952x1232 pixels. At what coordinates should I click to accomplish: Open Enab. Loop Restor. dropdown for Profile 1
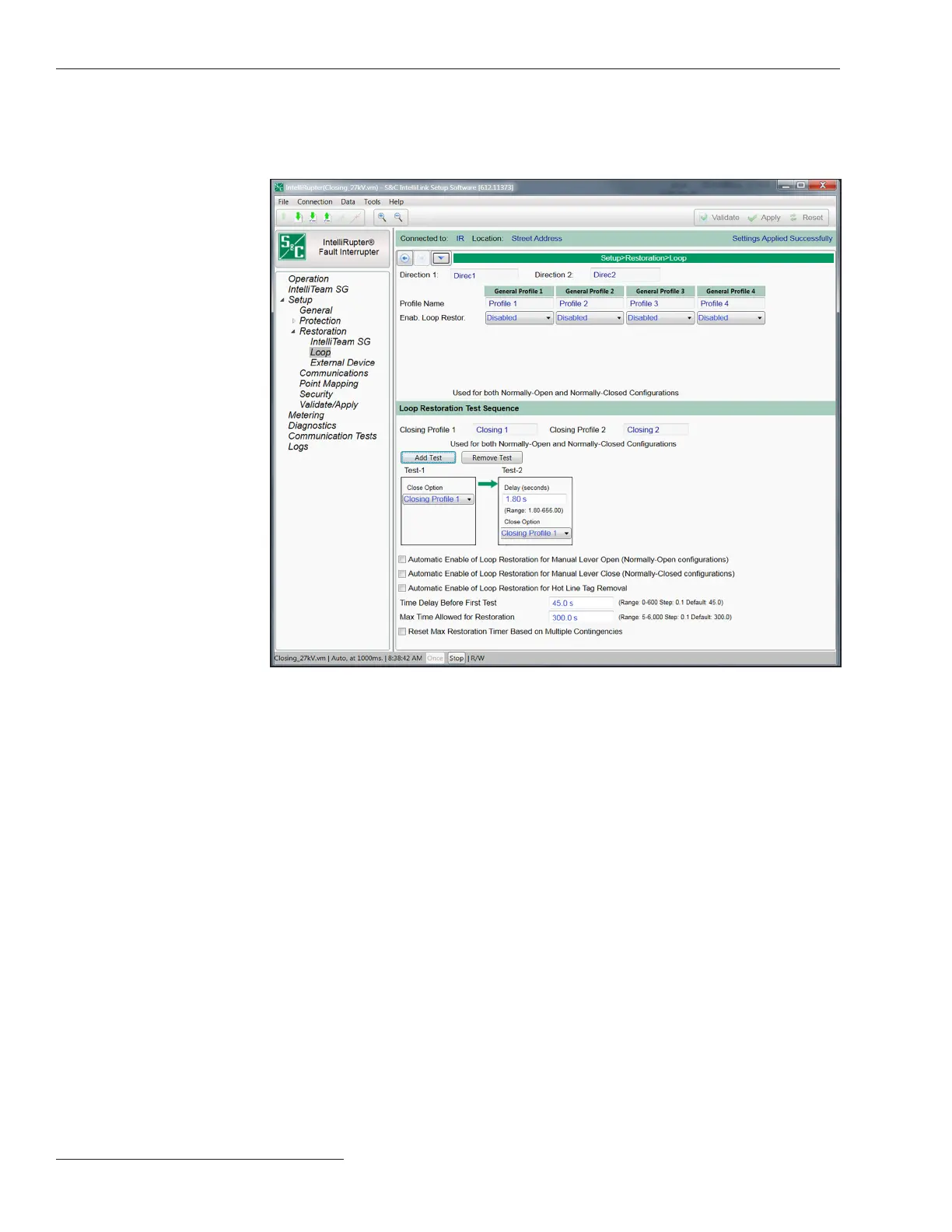519,318
